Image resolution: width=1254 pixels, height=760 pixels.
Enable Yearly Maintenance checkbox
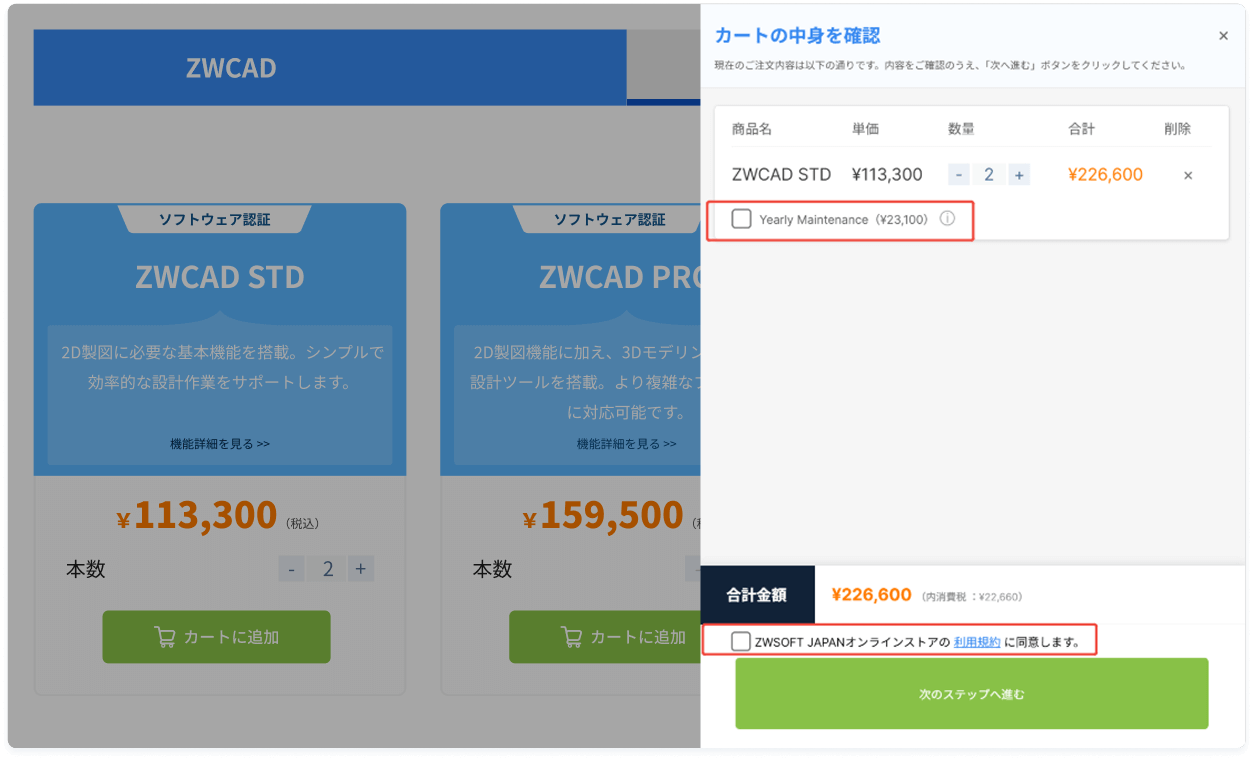(x=741, y=219)
